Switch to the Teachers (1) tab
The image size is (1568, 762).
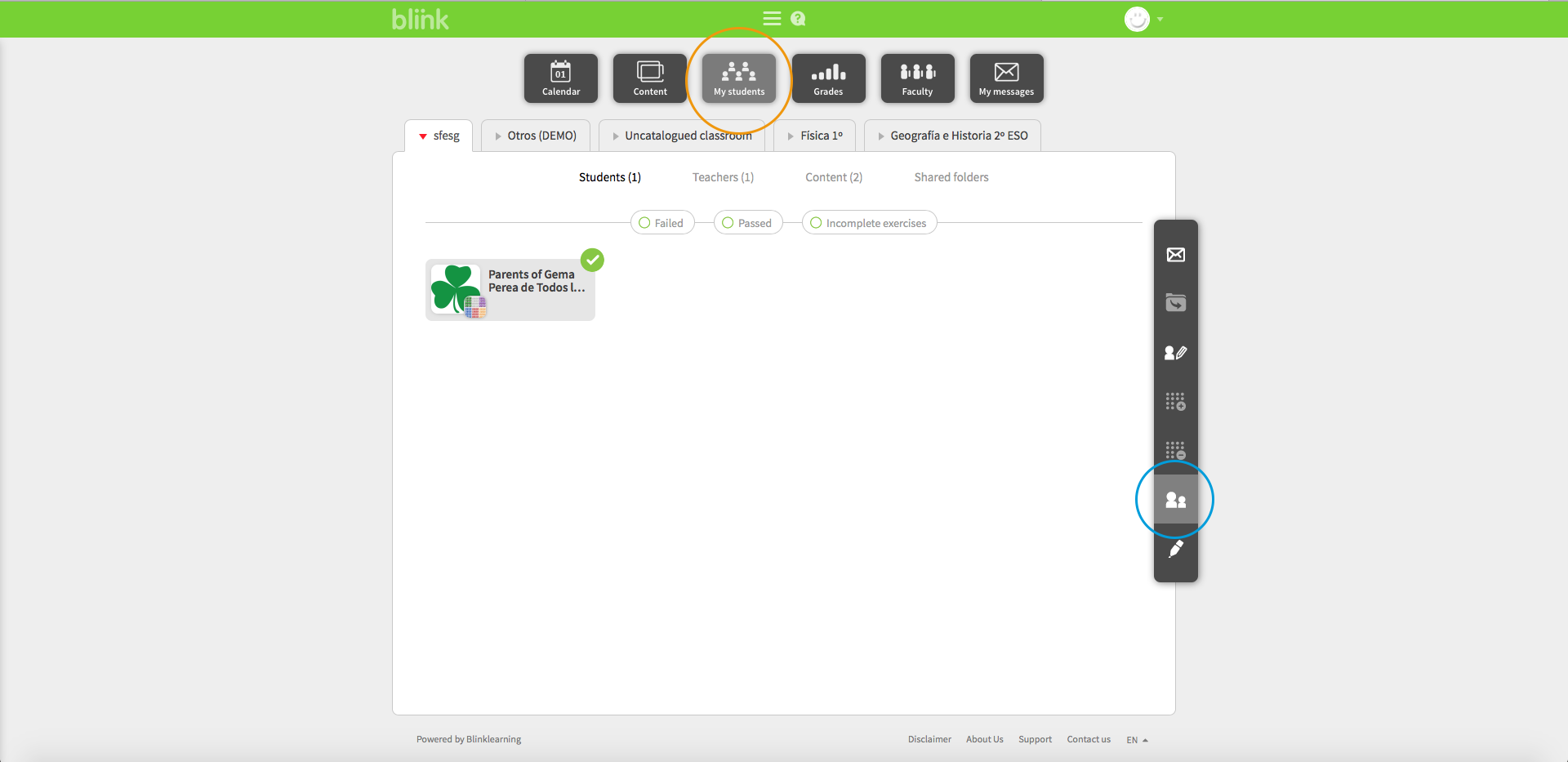pyautogui.click(x=723, y=177)
